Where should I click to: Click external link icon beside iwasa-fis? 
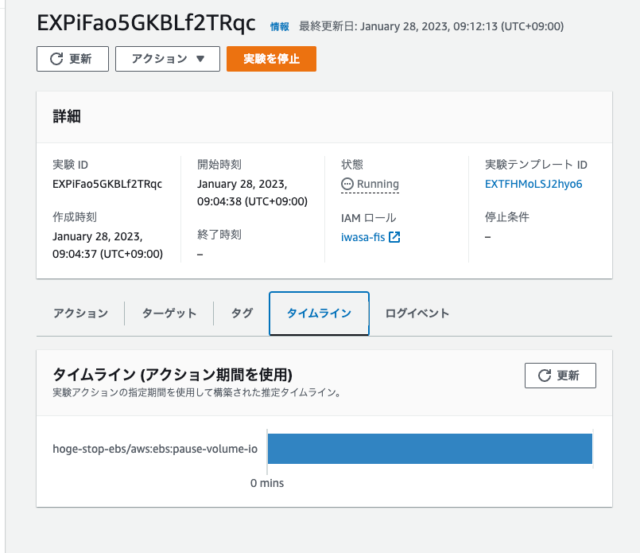394,237
